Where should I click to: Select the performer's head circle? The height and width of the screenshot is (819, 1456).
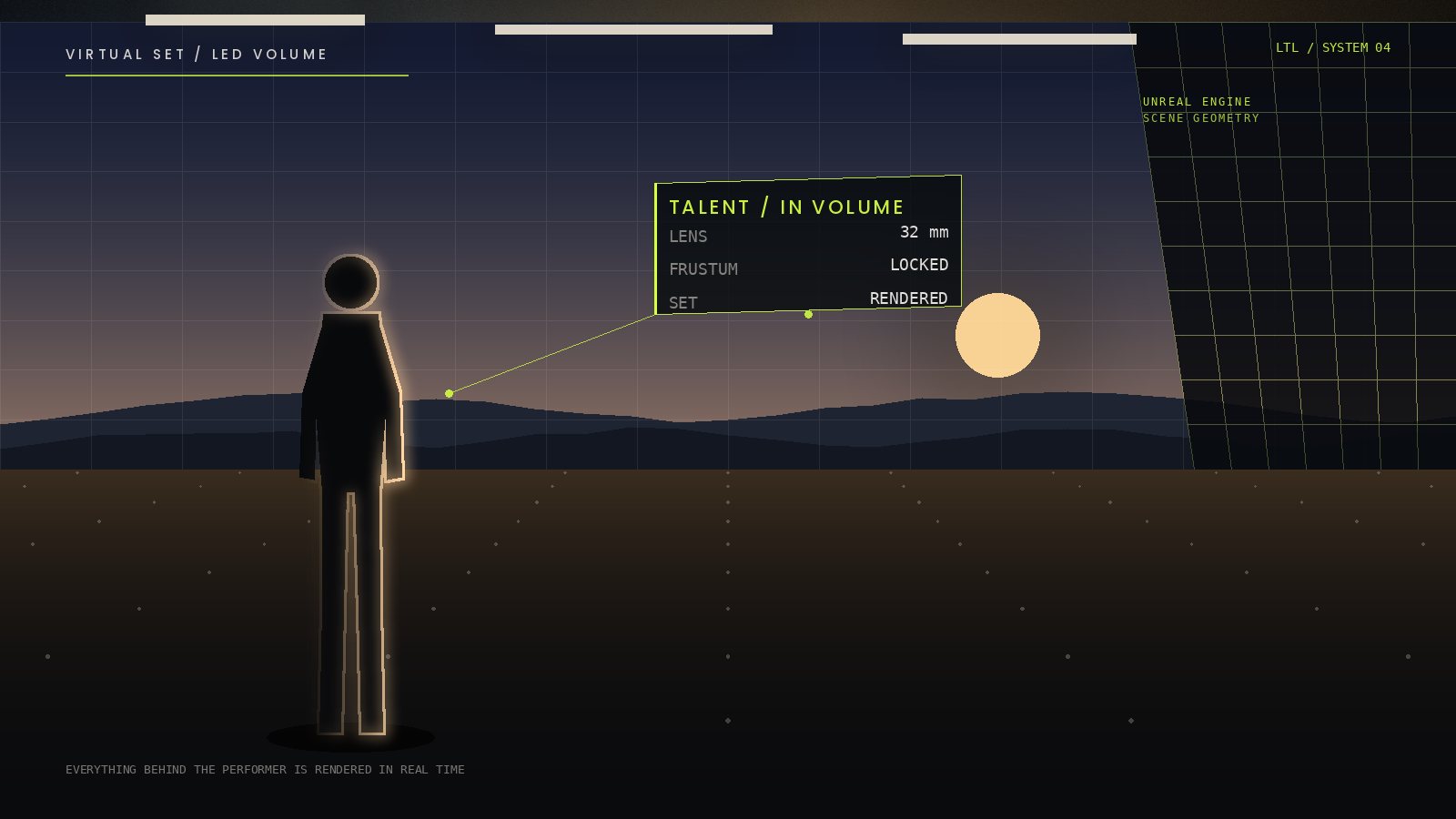coord(350,282)
